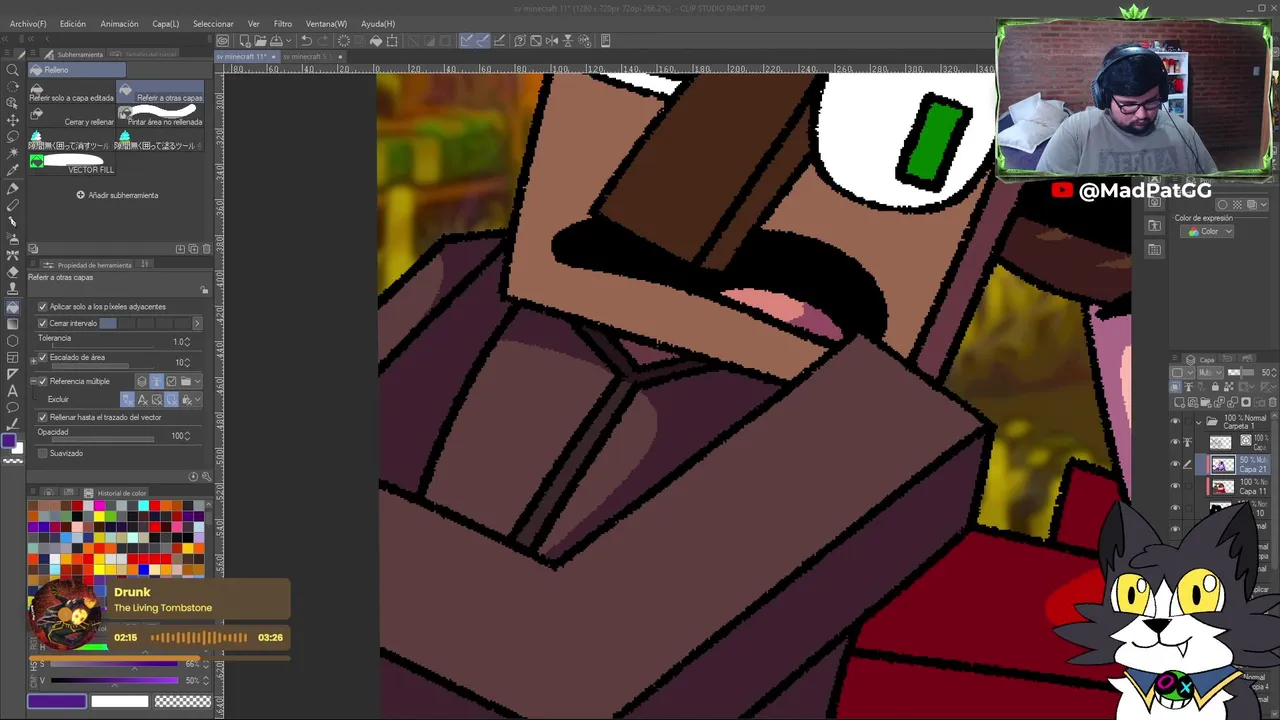Select the Fill bucket tool
This screenshot has width=1280, height=720.
13,307
